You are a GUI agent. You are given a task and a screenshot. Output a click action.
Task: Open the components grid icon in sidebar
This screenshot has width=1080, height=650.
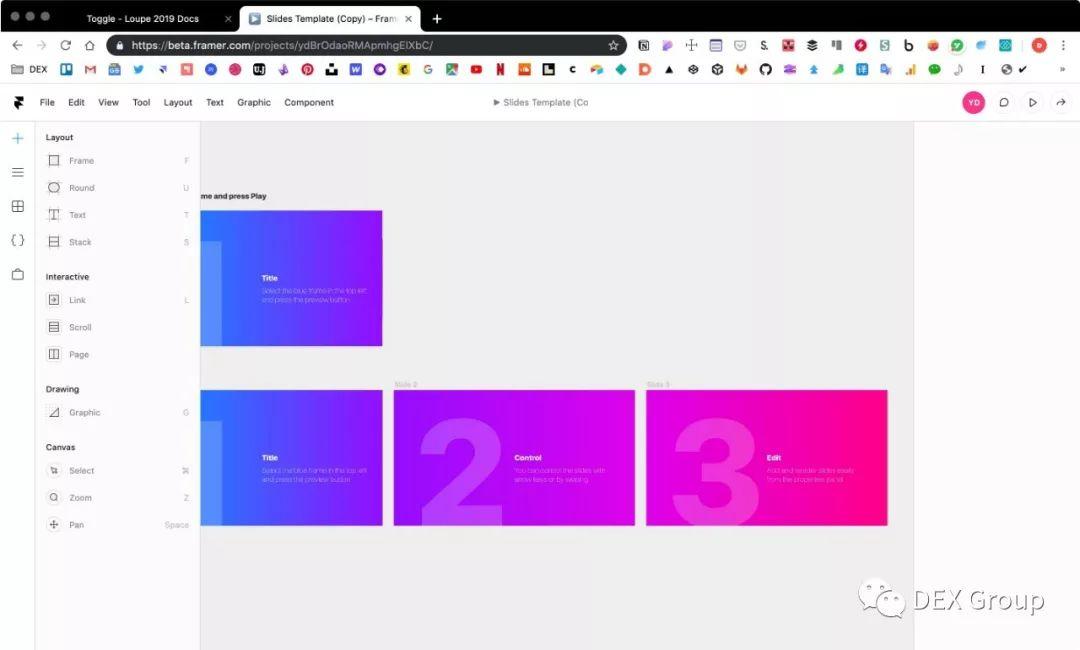pyautogui.click(x=17, y=206)
